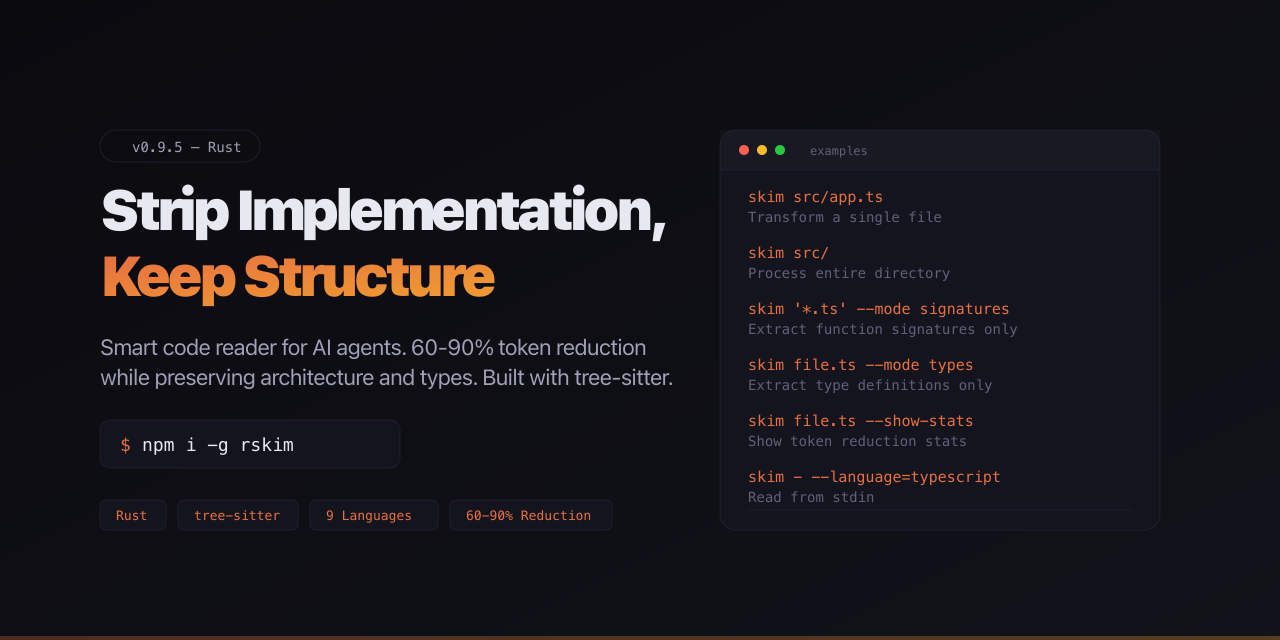Image resolution: width=1280 pixels, height=640 pixels.
Task: Click the Smart code reader for AI agents line
Action: pos(373,348)
